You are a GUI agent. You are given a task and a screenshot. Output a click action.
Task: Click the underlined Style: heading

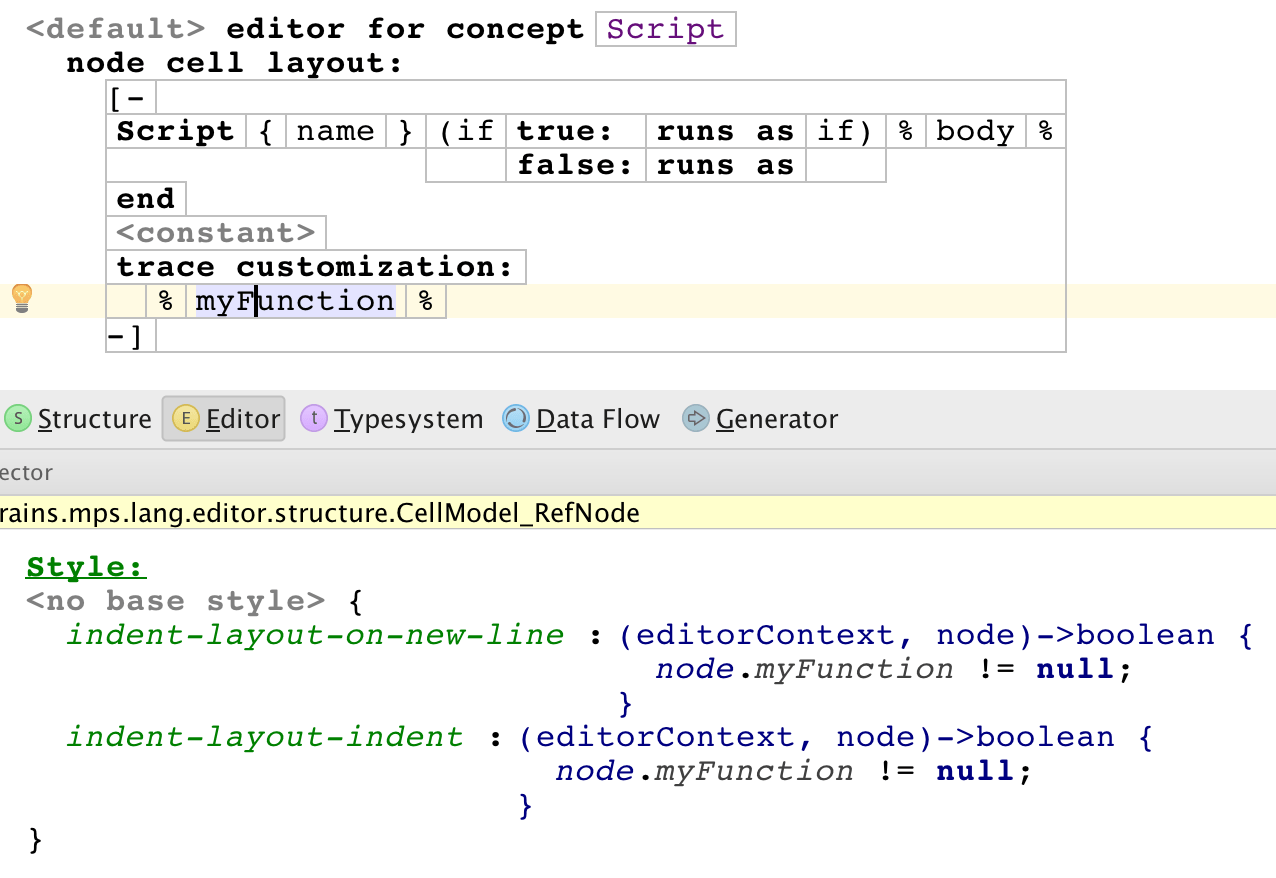pyautogui.click(x=86, y=567)
